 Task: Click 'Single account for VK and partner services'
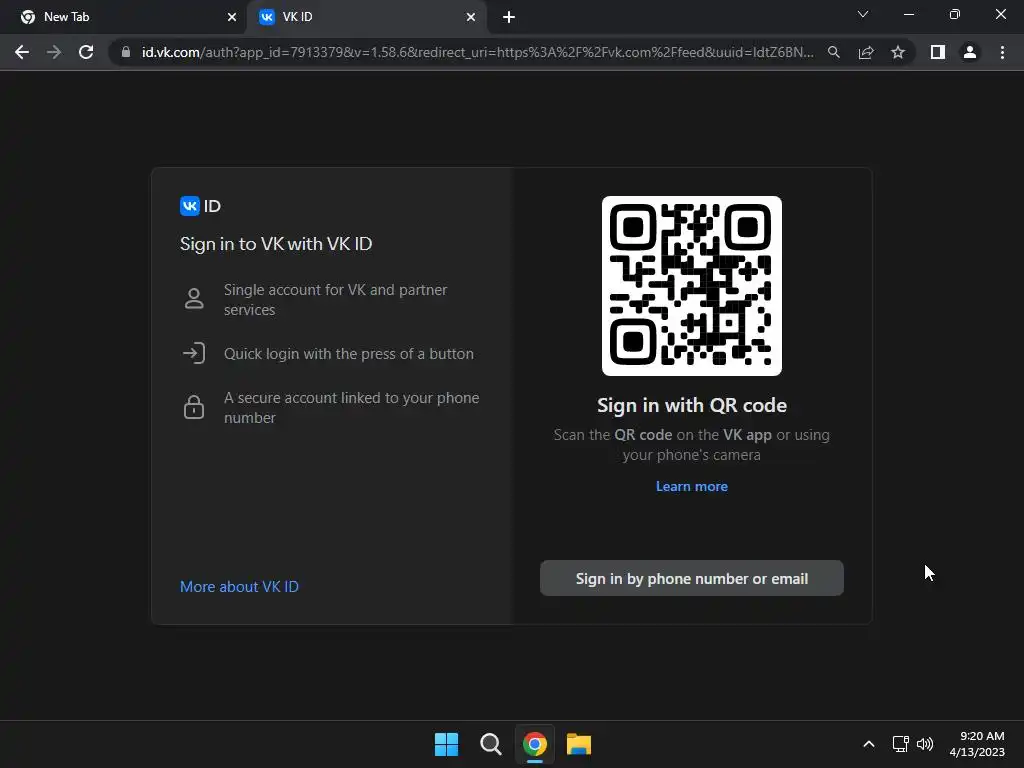(335, 299)
